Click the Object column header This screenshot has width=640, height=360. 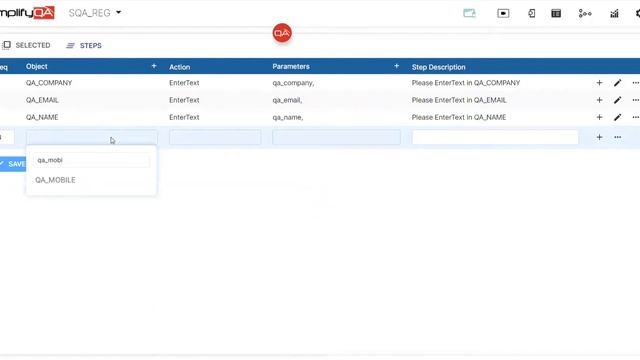tap(37, 67)
